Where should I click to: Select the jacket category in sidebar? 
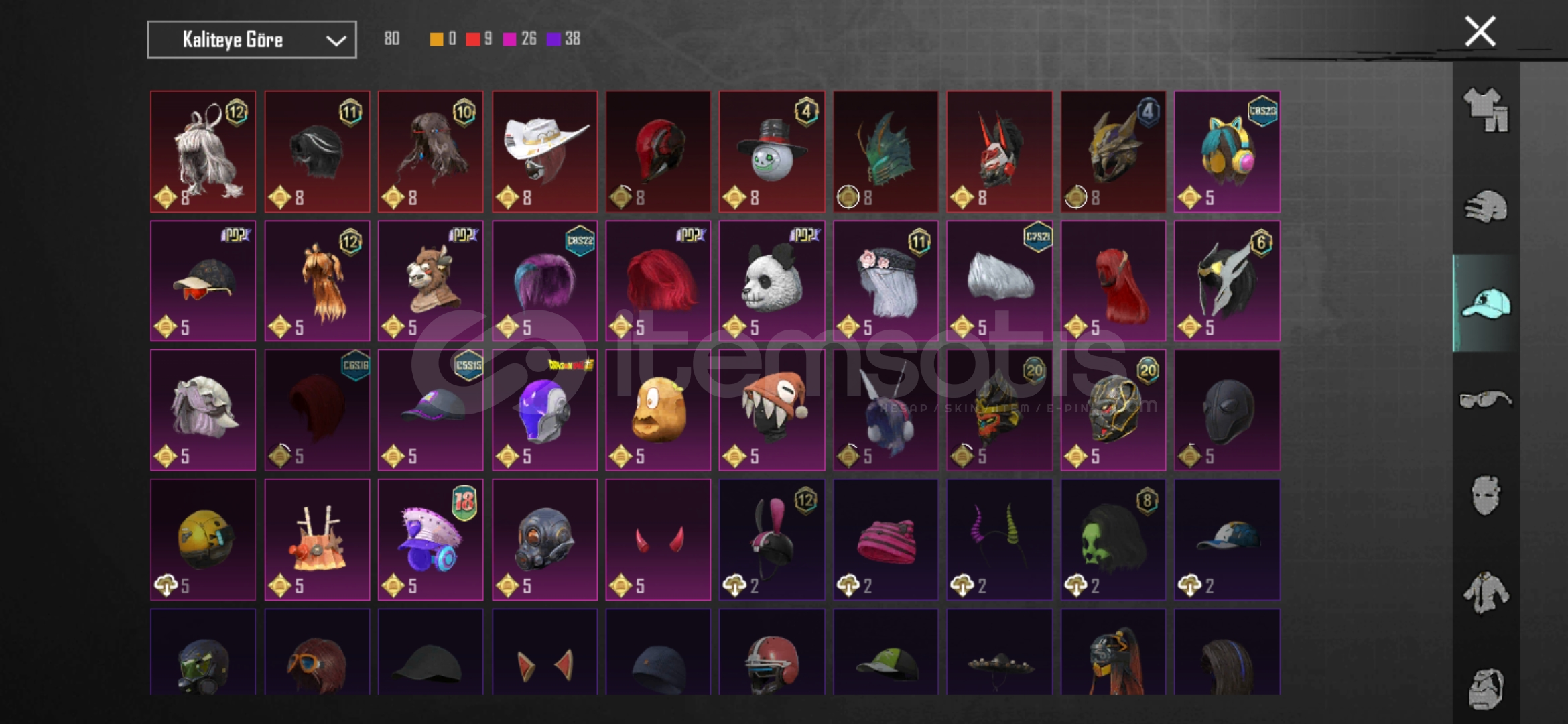pos(1486,593)
